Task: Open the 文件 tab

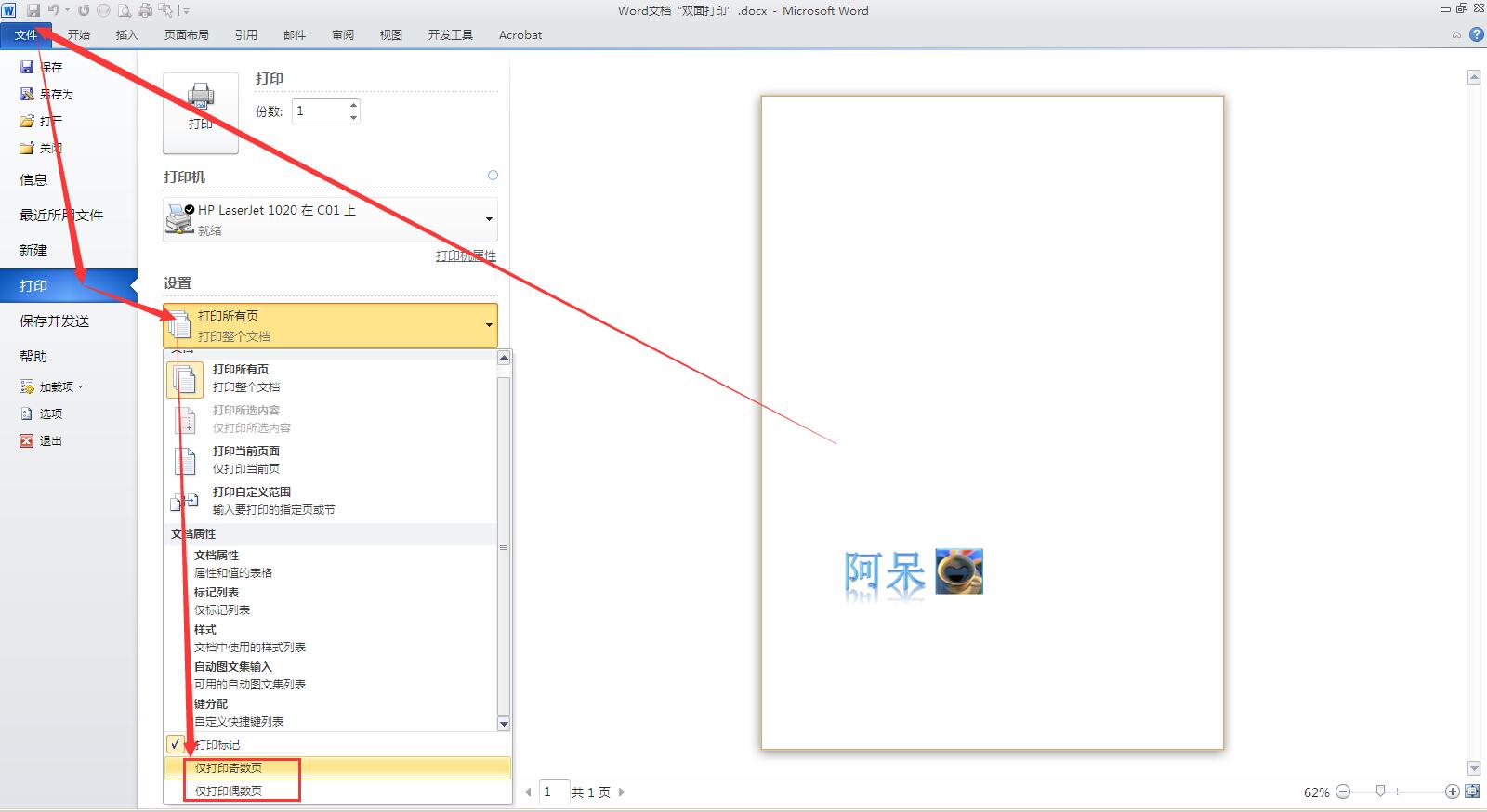Action: click(x=26, y=35)
